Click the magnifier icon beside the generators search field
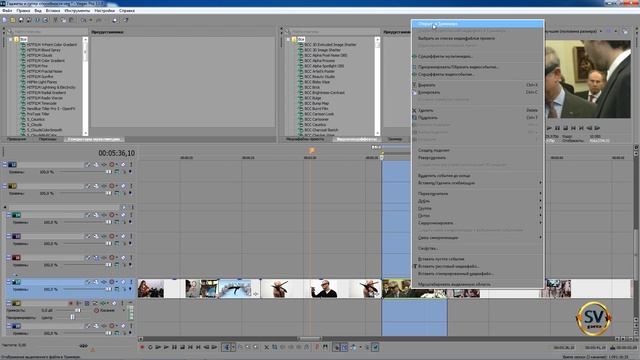This screenshot has height=360, width=640. coord(9,31)
